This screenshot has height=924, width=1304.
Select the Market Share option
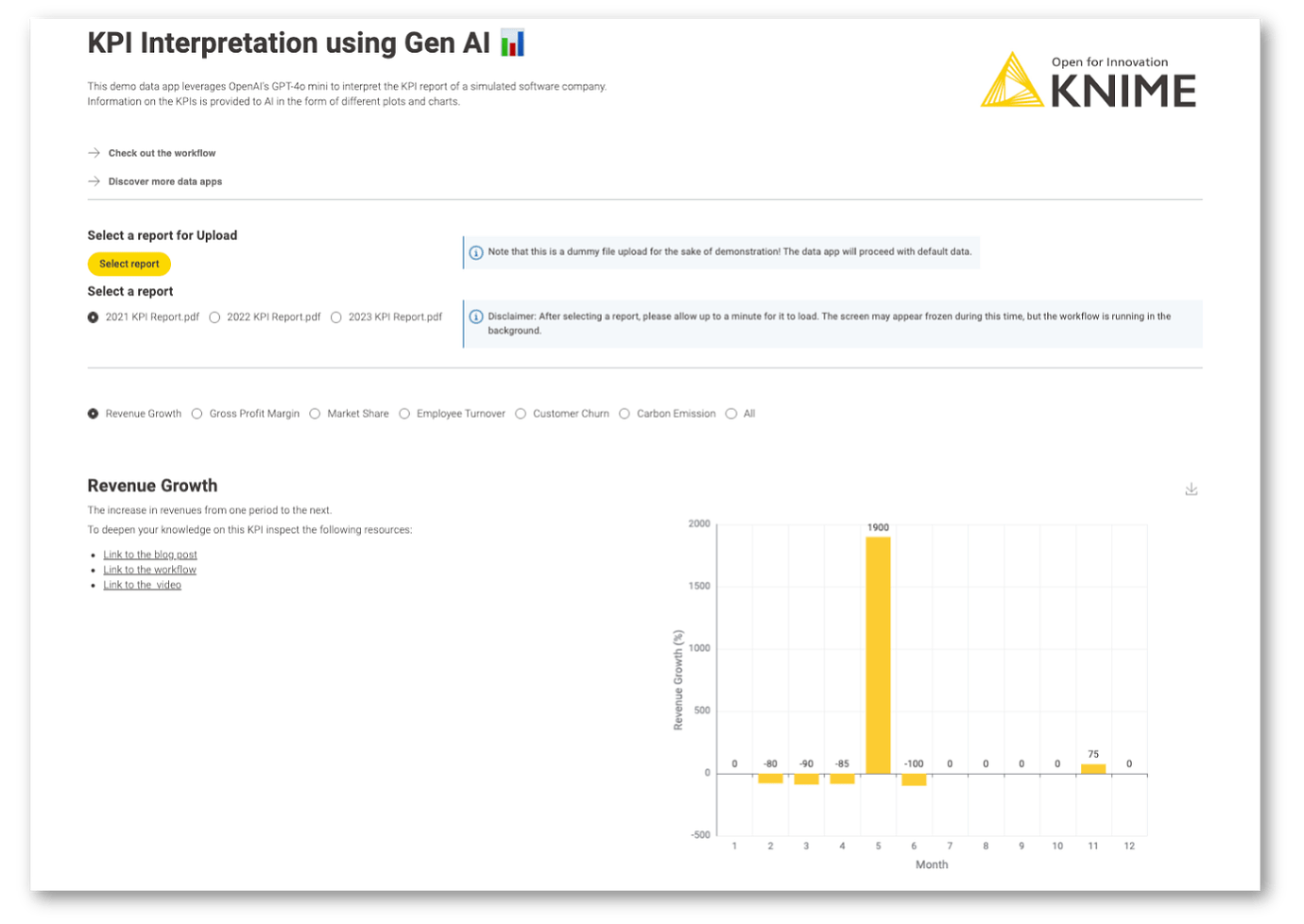click(315, 413)
